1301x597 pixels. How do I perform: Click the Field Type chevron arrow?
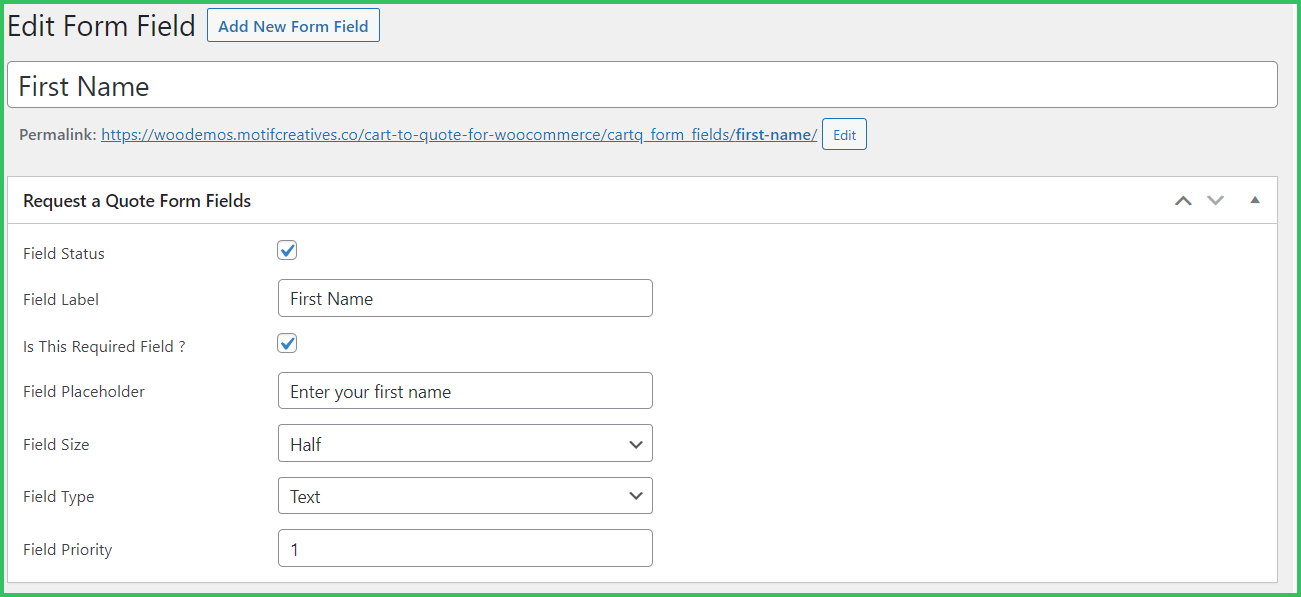tap(636, 496)
